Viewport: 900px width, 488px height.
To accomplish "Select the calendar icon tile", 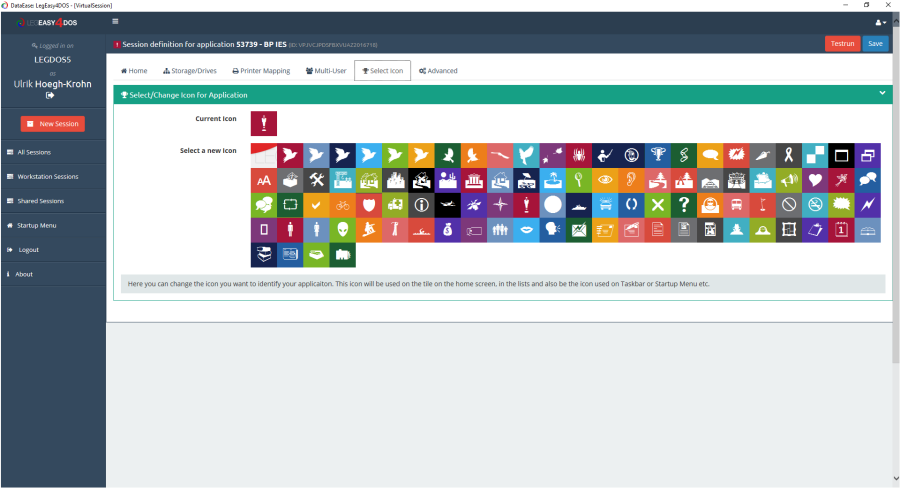I will pyautogui.click(x=841, y=230).
